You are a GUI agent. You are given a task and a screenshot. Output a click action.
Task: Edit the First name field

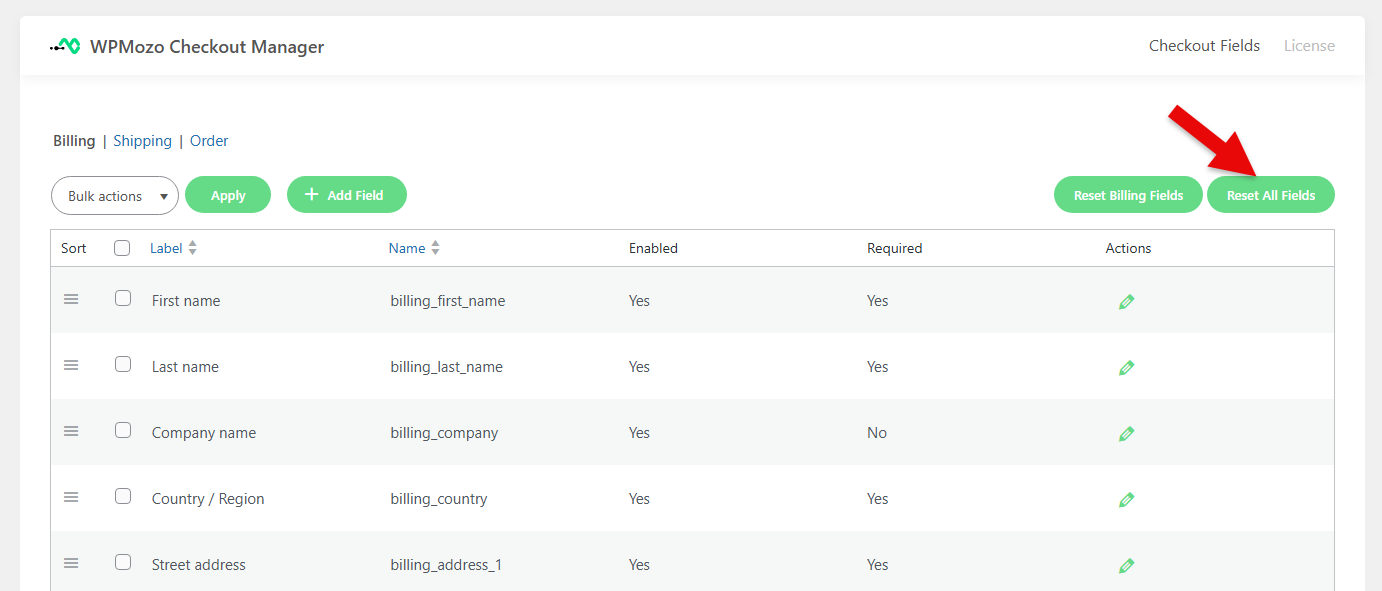click(x=1127, y=302)
